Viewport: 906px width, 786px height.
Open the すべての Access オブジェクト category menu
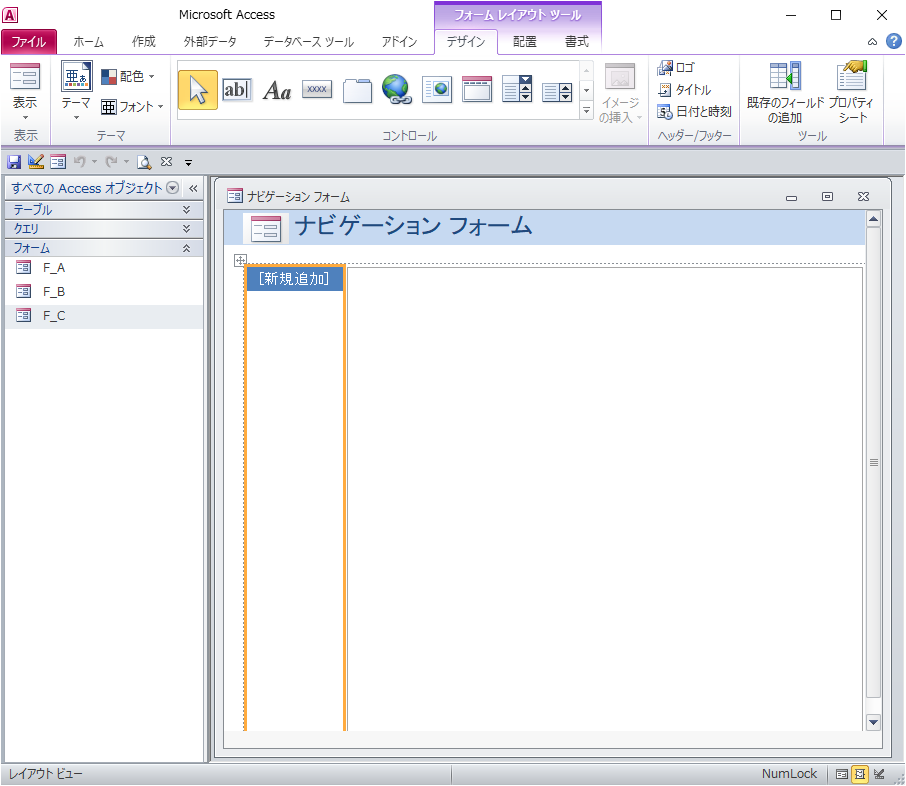pyautogui.click(x=172, y=188)
